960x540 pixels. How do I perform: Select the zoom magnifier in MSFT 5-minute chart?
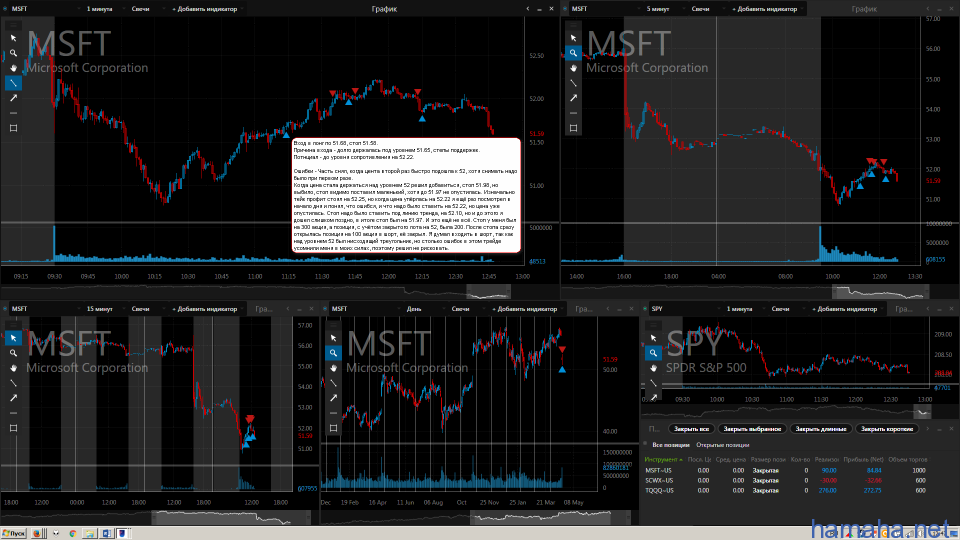[573, 53]
